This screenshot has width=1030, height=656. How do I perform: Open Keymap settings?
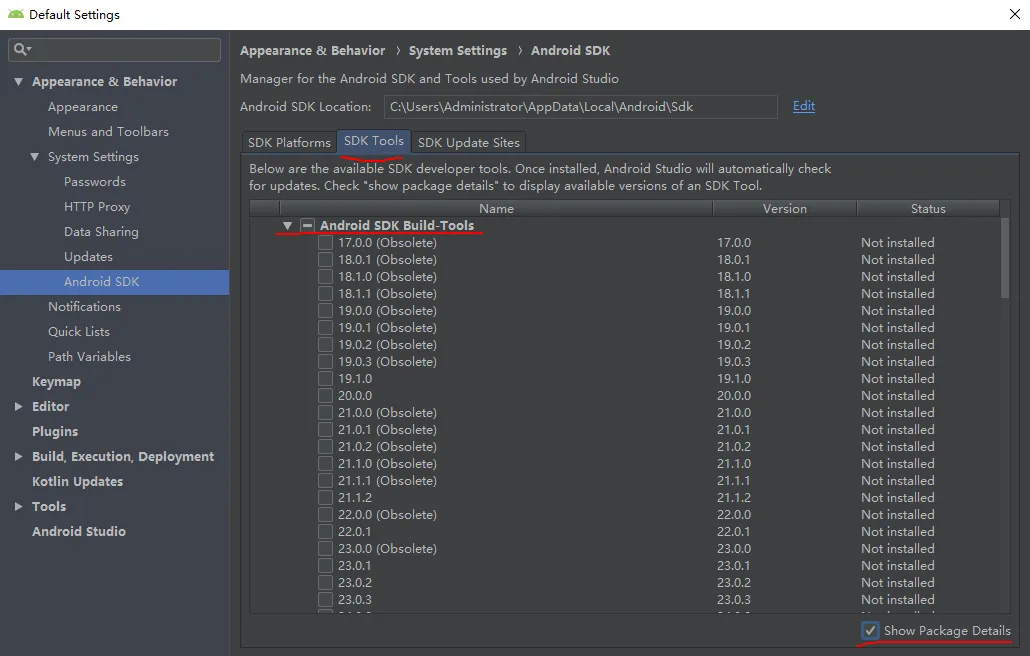click(x=56, y=382)
